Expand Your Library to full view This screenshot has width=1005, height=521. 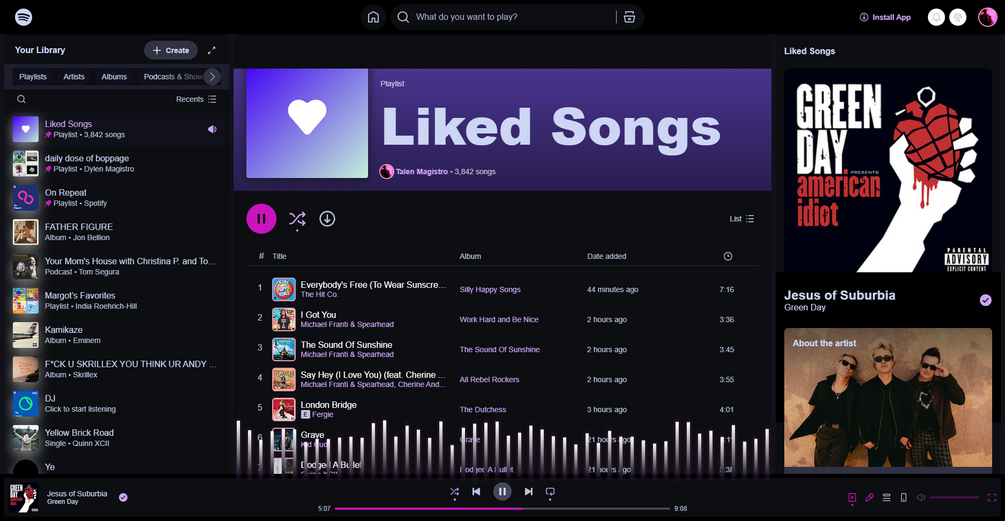[x=212, y=50]
